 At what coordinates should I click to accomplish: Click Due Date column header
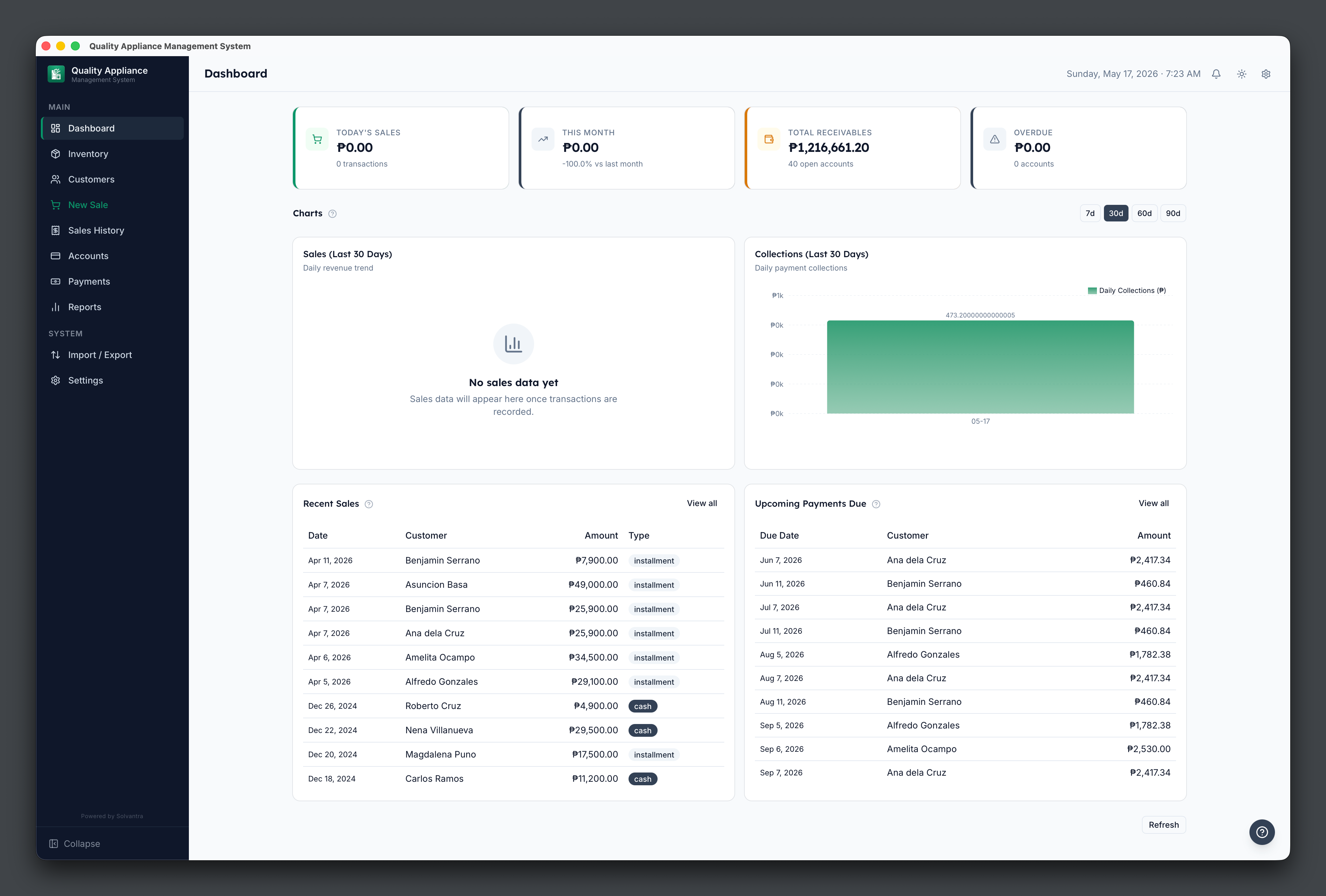[x=779, y=535]
